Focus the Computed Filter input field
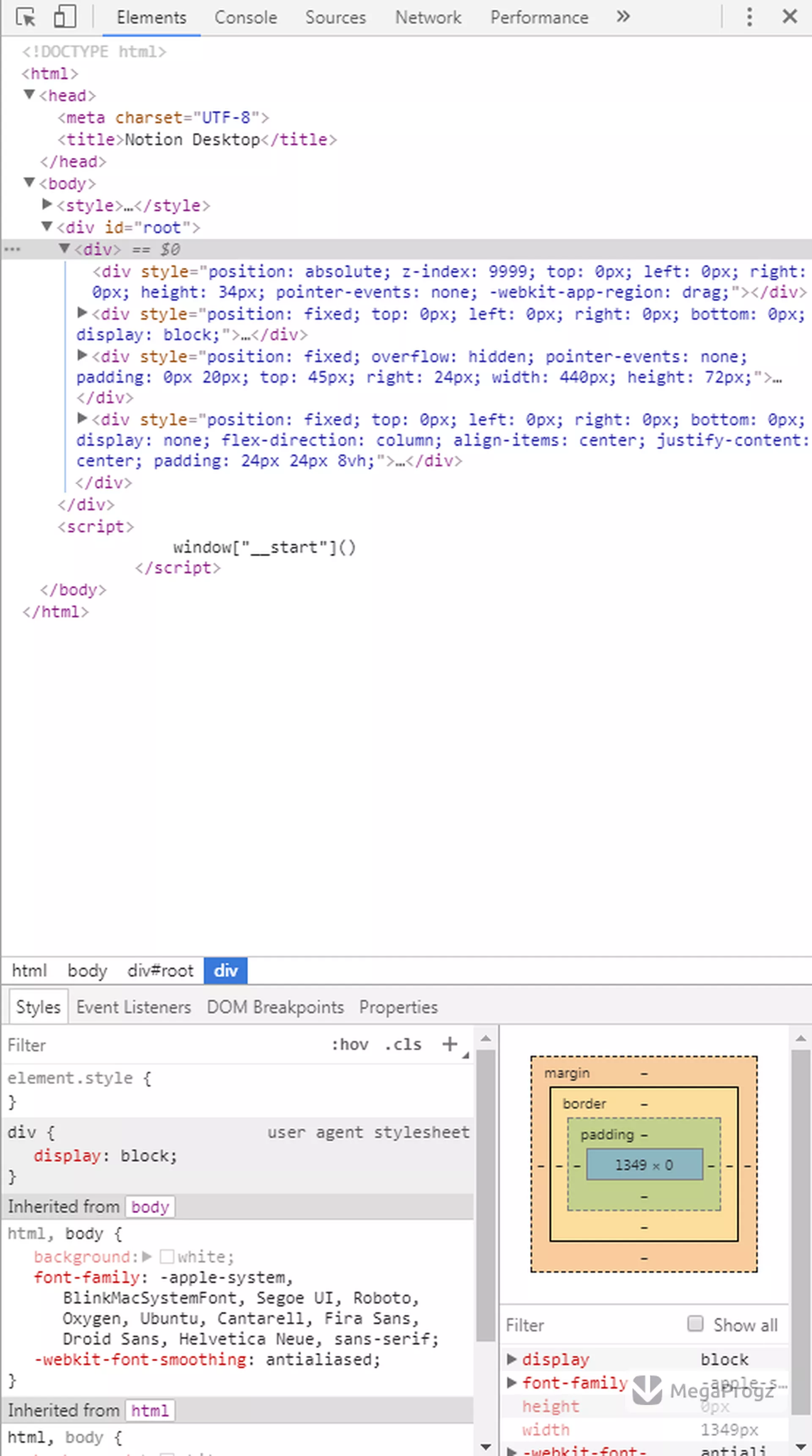The image size is (812, 1456). coord(590,1325)
